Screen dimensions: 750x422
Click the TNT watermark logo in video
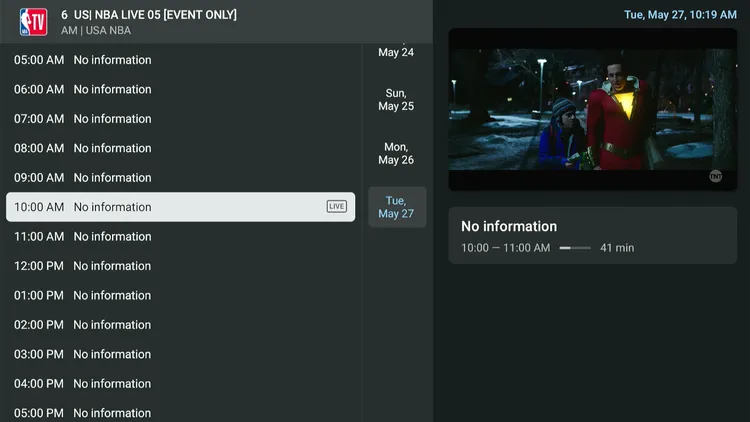pyautogui.click(x=716, y=177)
